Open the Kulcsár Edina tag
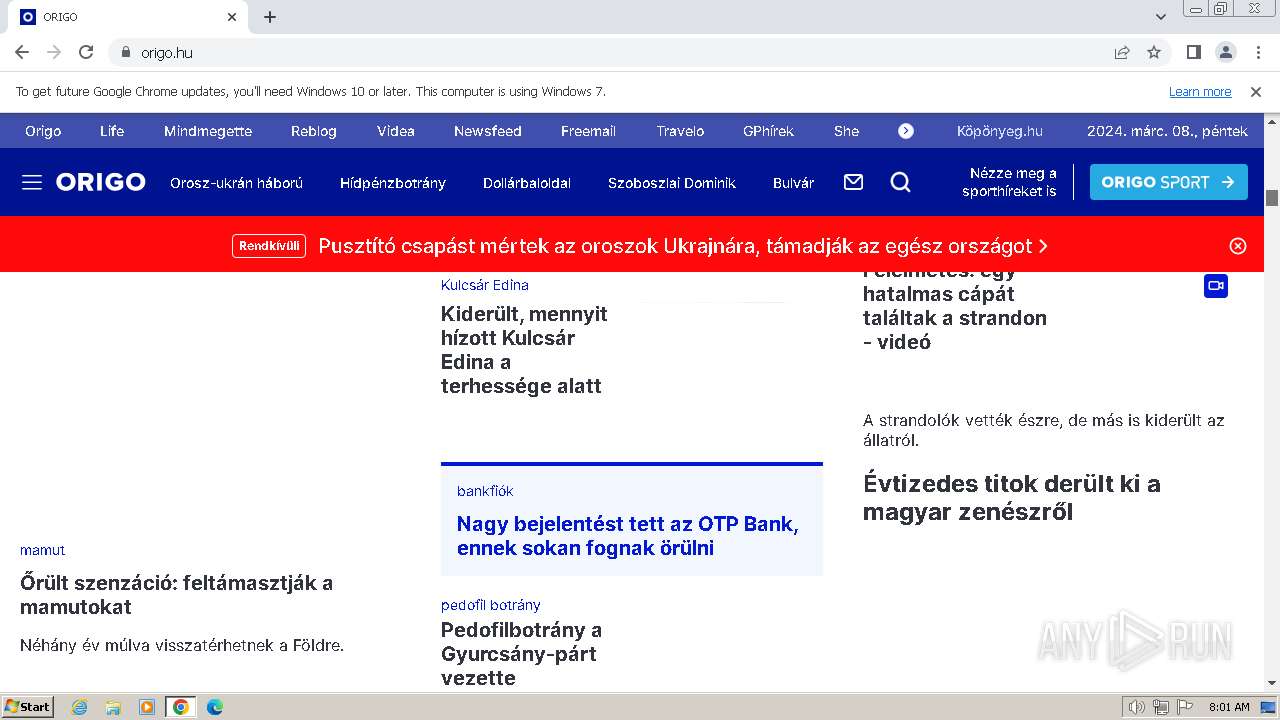 (485, 285)
